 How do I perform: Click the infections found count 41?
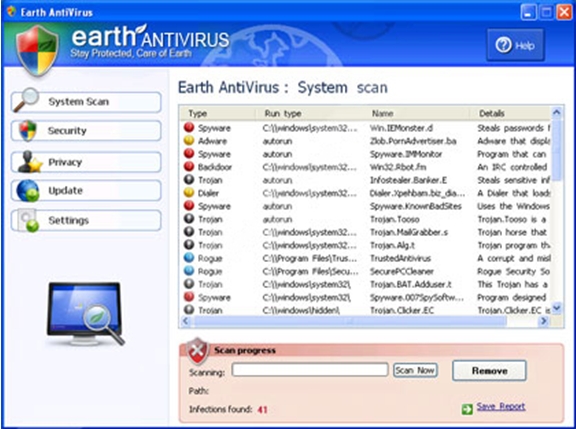pos(262,410)
